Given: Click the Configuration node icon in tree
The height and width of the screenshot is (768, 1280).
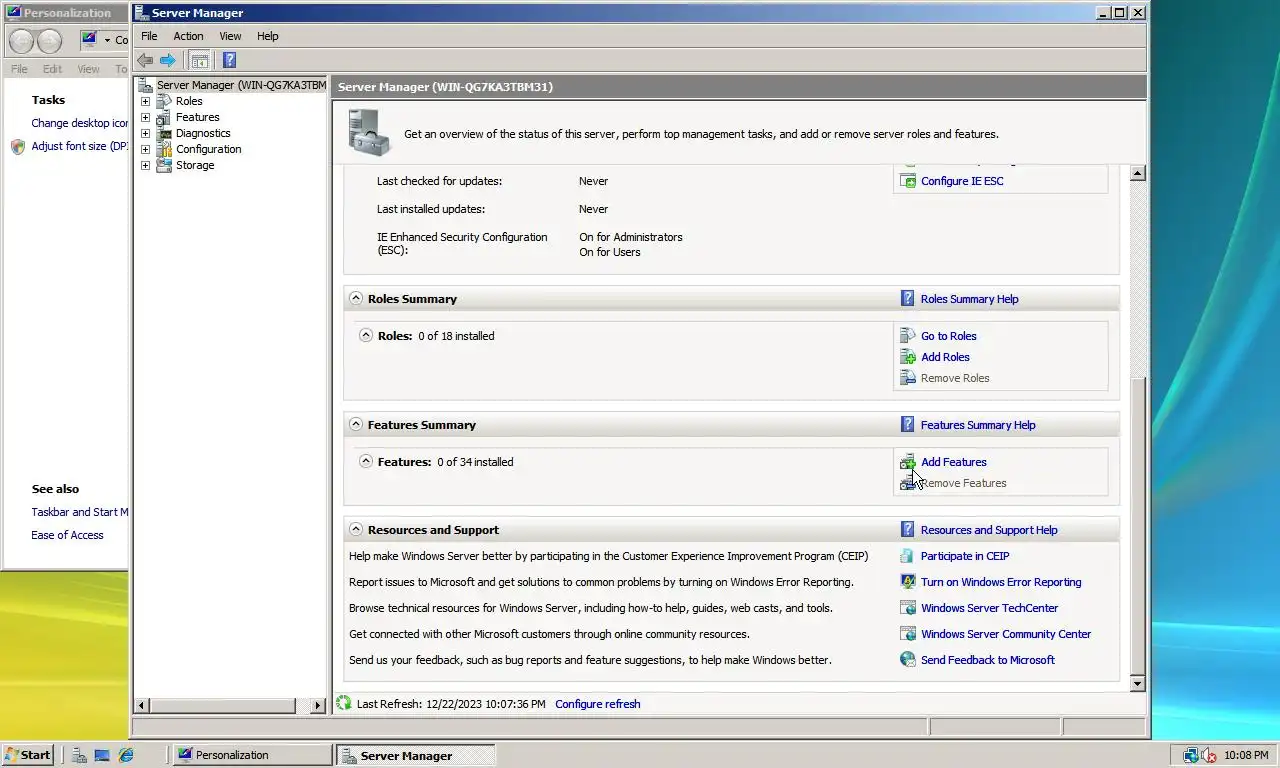Looking at the screenshot, I should (164, 149).
